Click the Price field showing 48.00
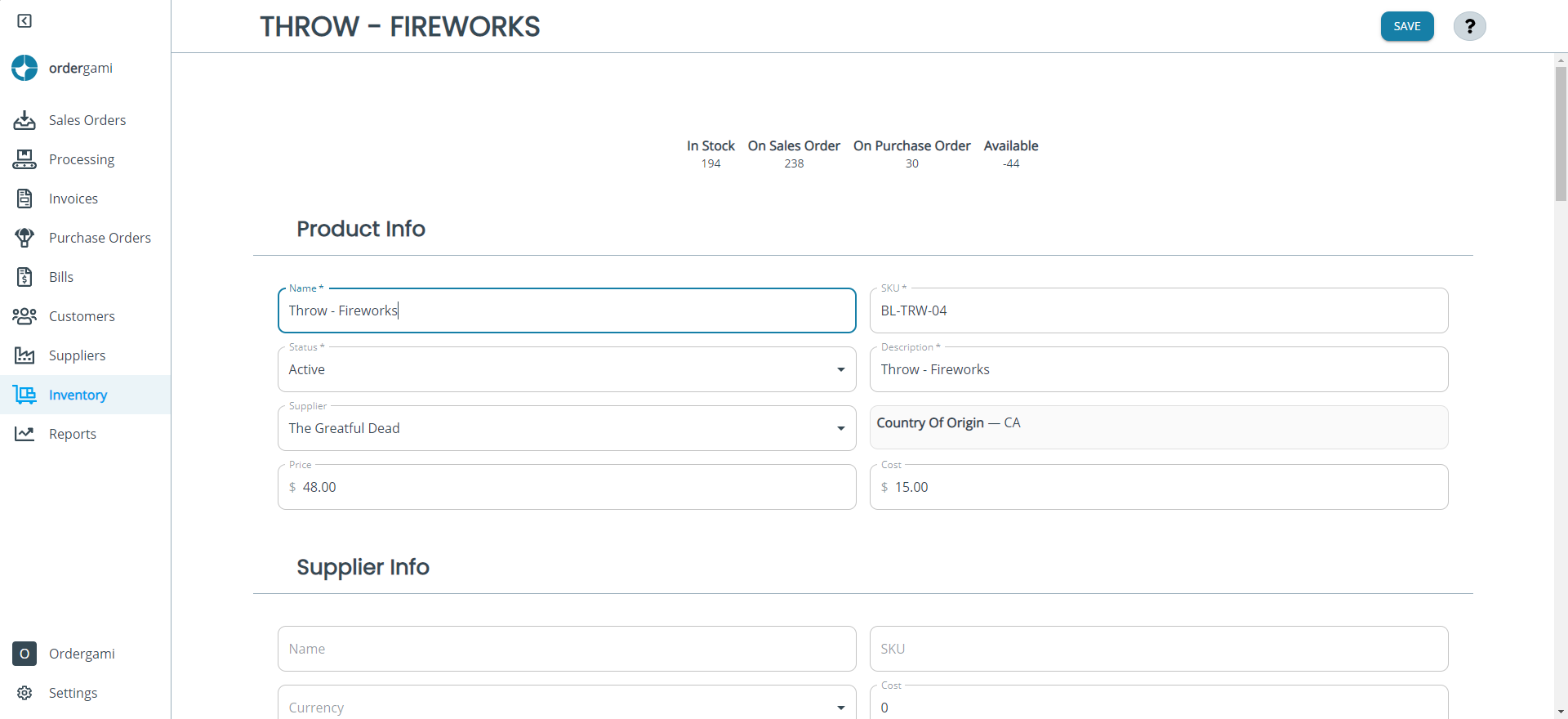 pos(567,487)
